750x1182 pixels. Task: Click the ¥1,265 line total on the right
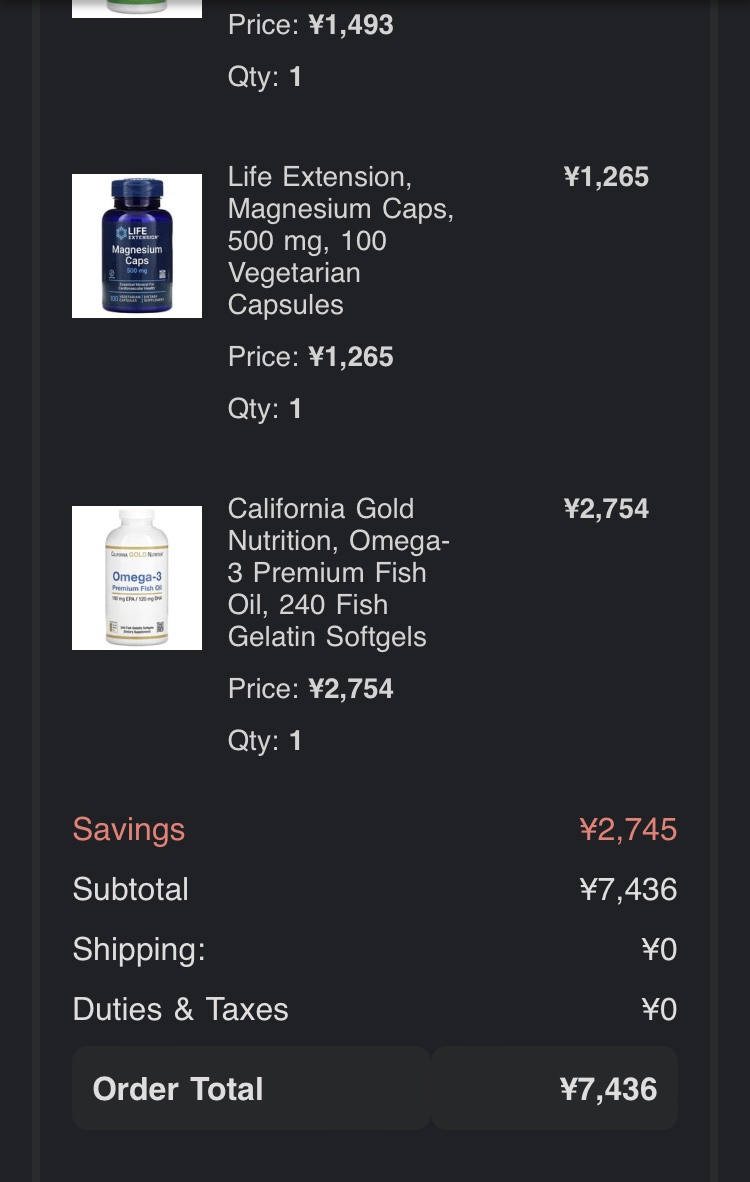tap(606, 177)
